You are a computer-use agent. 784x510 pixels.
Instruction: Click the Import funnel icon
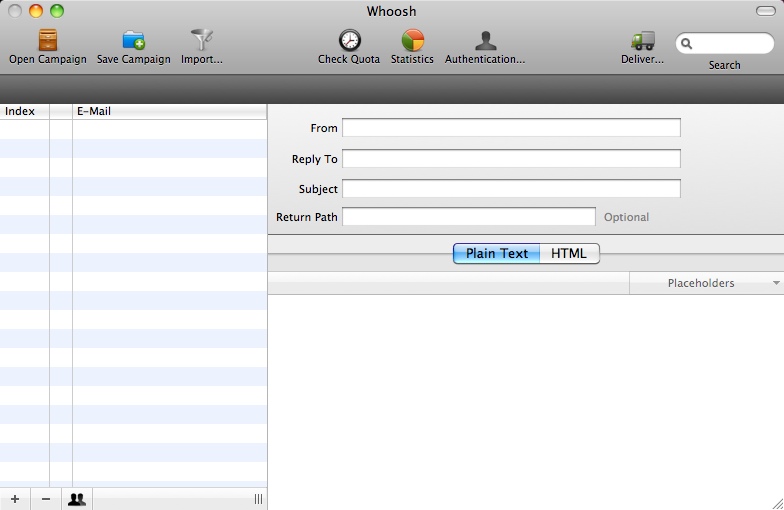click(202, 41)
